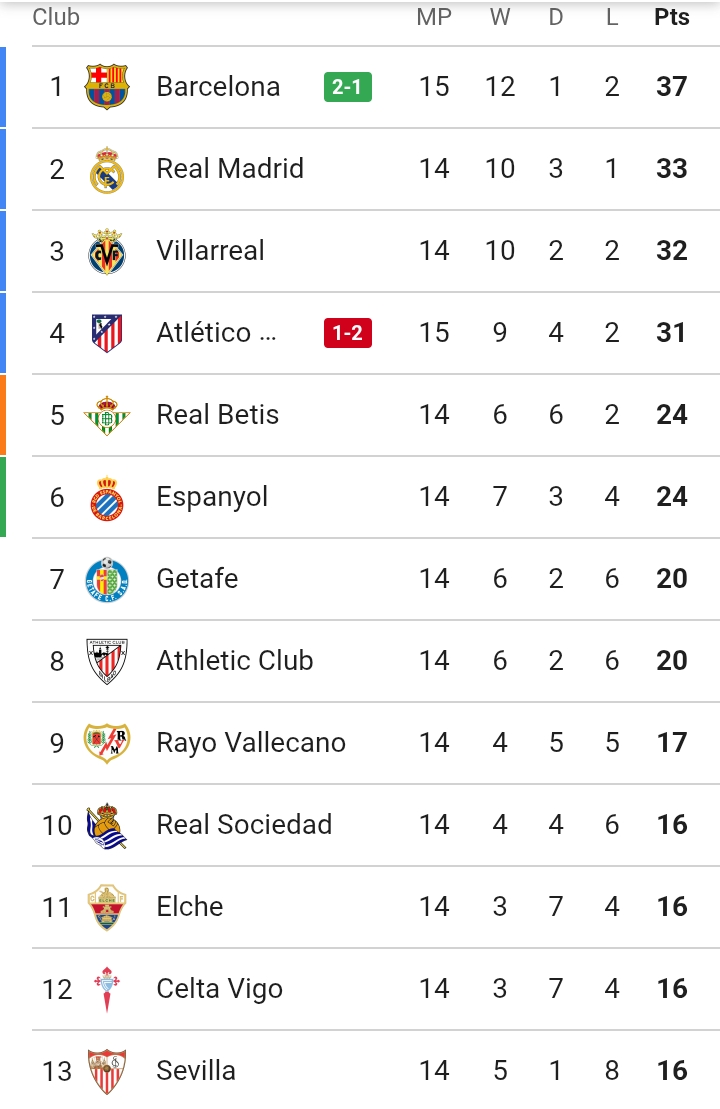
Task: Open Atlético's red 1-2 live score badge
Action: (x=347, y=333)
